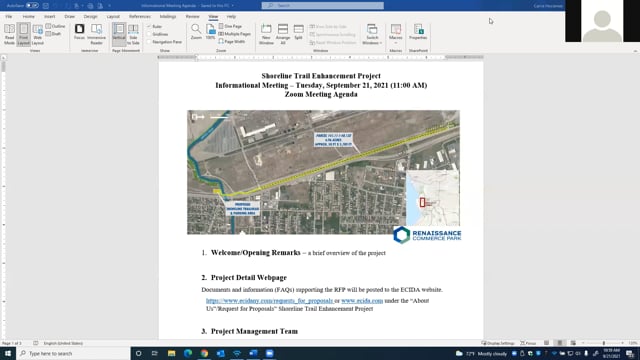640x360 pixels.
Task: Open the Zoom dialog magnifier
Action: pyautogui.click(x=196, y=32)
